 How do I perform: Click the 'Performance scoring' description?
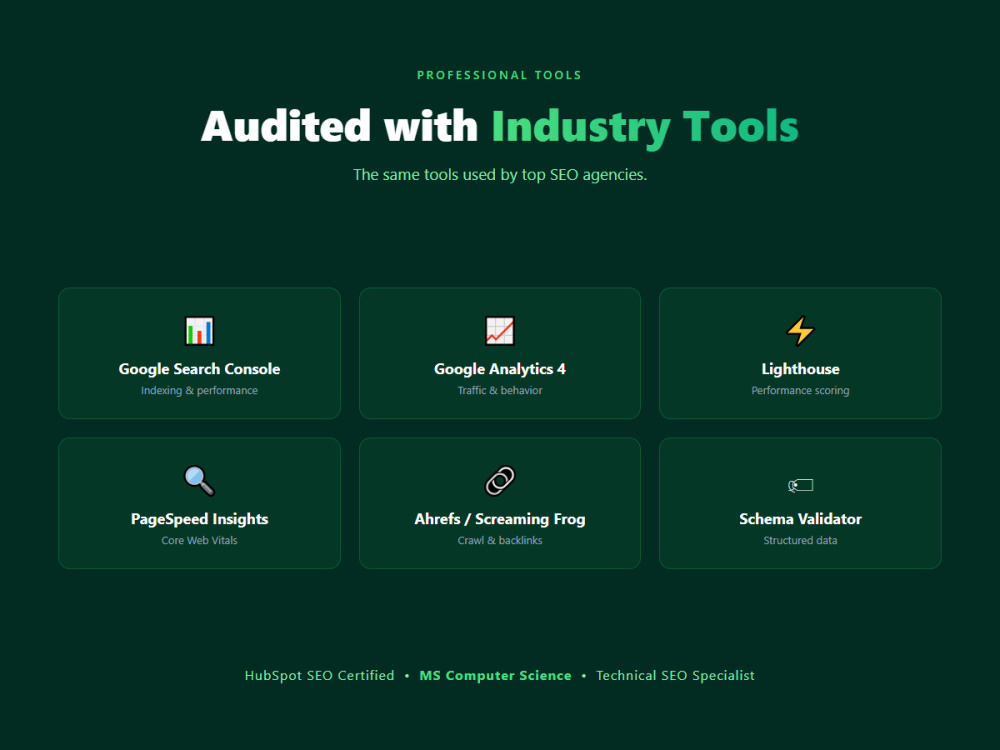tap(800, 390)
